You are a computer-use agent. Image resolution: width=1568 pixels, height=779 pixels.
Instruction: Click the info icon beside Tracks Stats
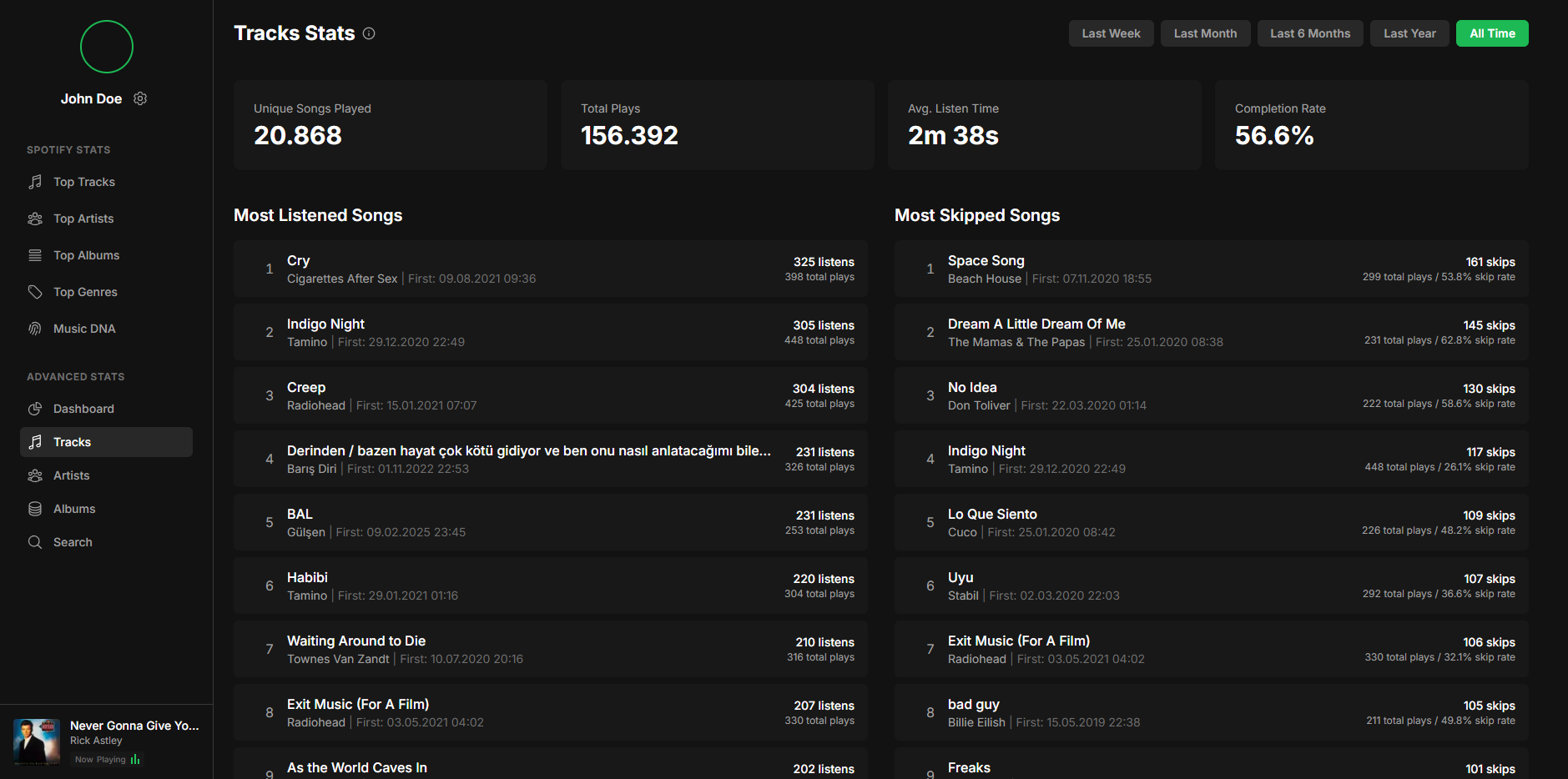369,33
